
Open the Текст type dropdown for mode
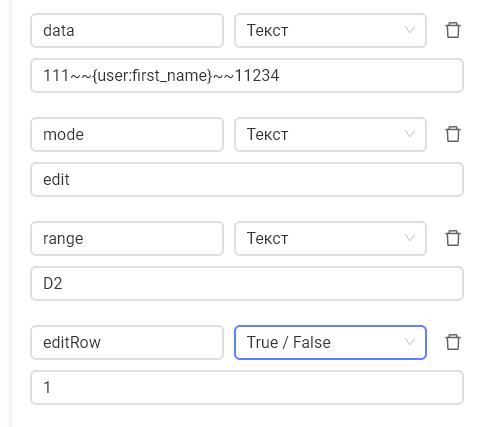point(330,134)
